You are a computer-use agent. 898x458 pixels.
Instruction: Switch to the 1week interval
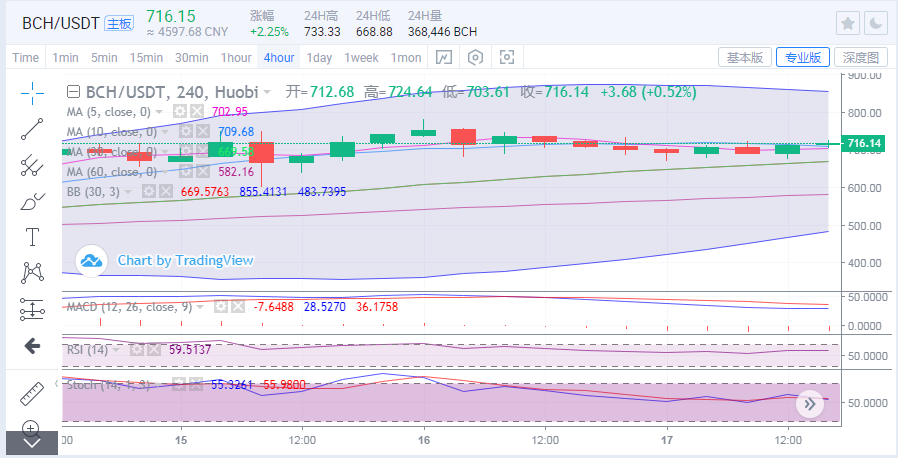coord(361,57)
